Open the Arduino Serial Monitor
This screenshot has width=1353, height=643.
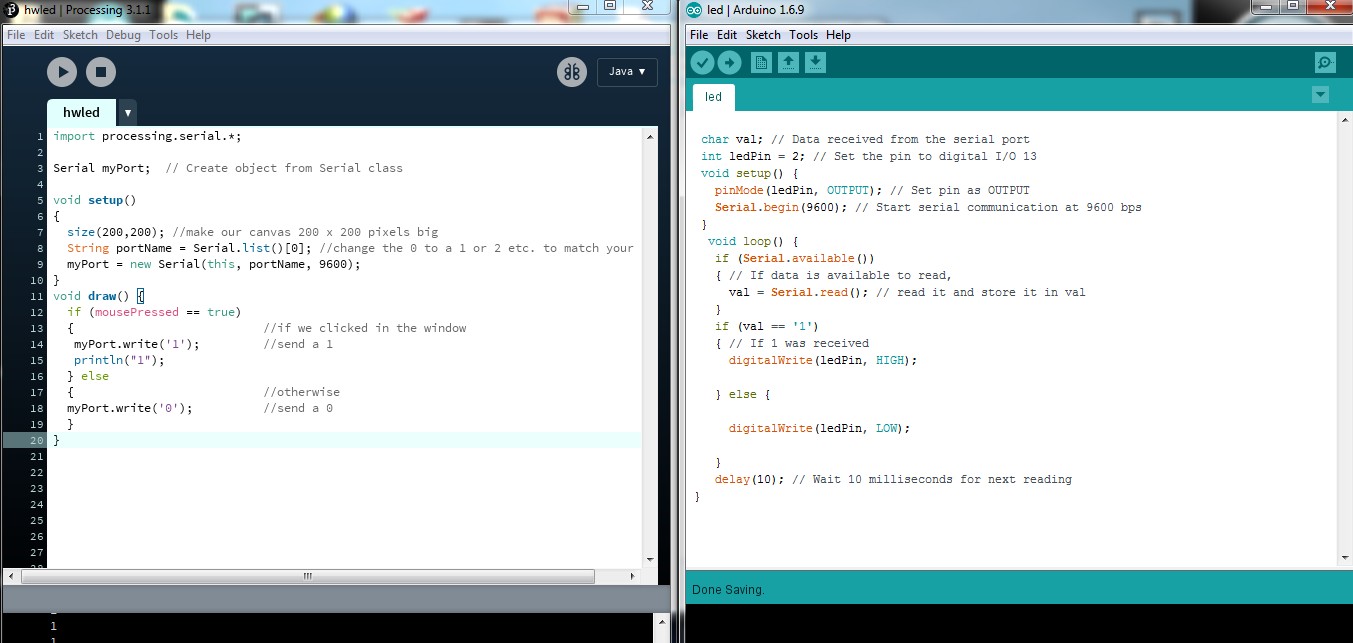tap(1325, 63)
